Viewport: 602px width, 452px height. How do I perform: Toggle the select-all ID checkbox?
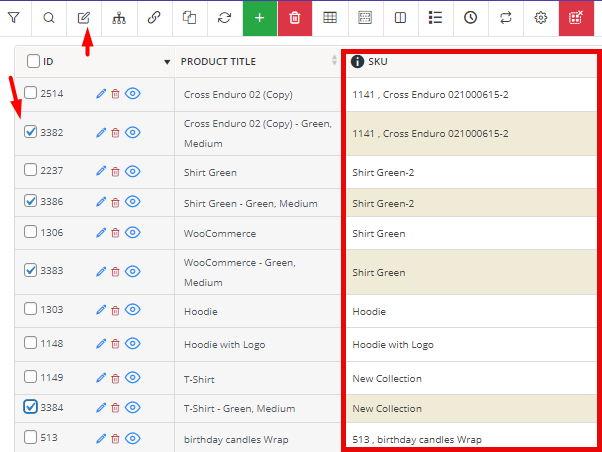click(33, 61)
